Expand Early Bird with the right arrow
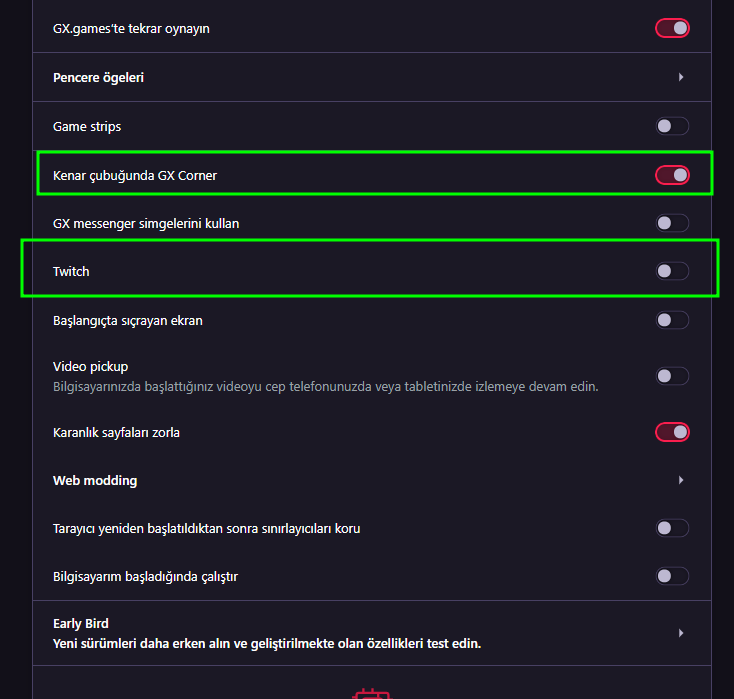 (x=681, y=633)
